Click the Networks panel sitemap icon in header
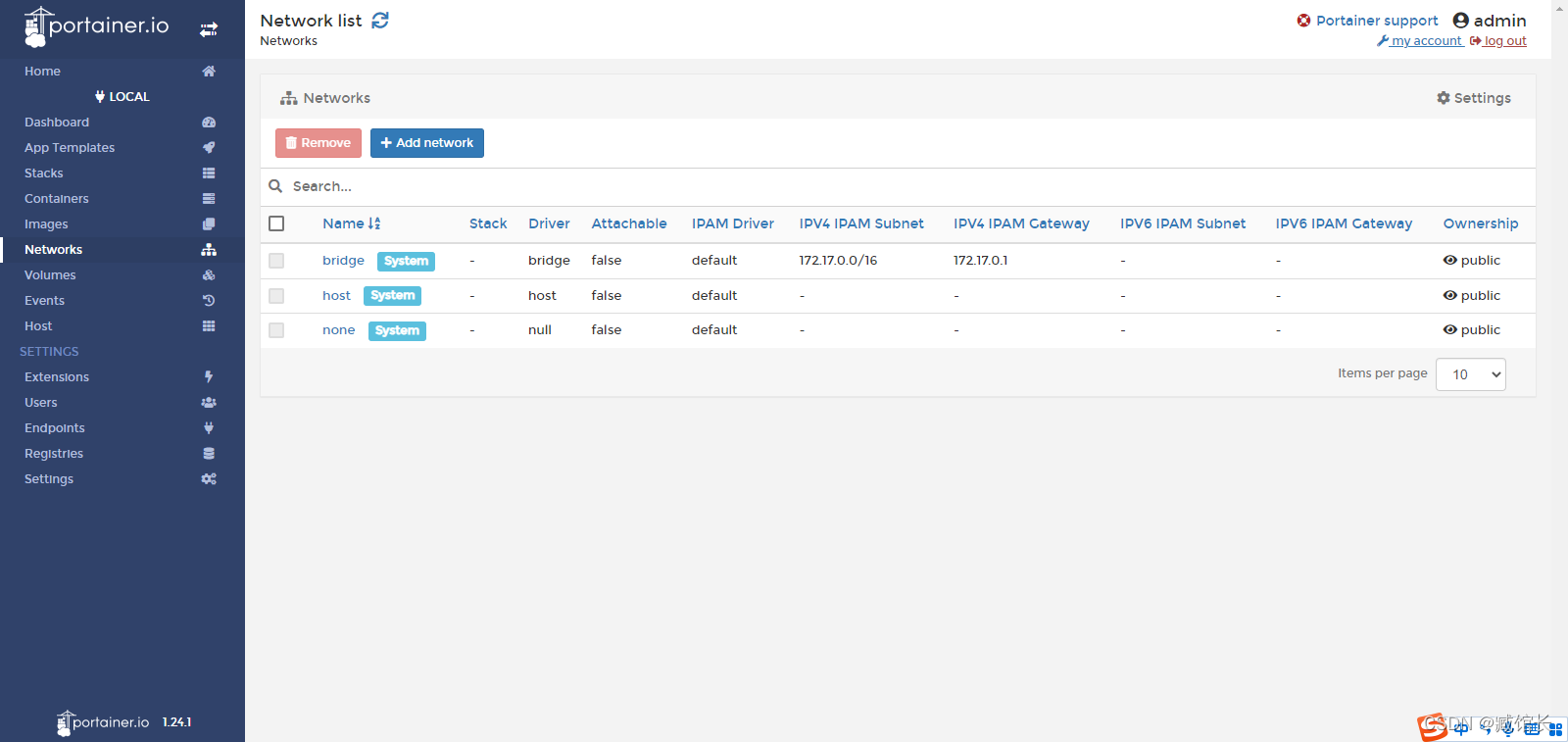This screenshot has height=742, width=1568. 289,98
